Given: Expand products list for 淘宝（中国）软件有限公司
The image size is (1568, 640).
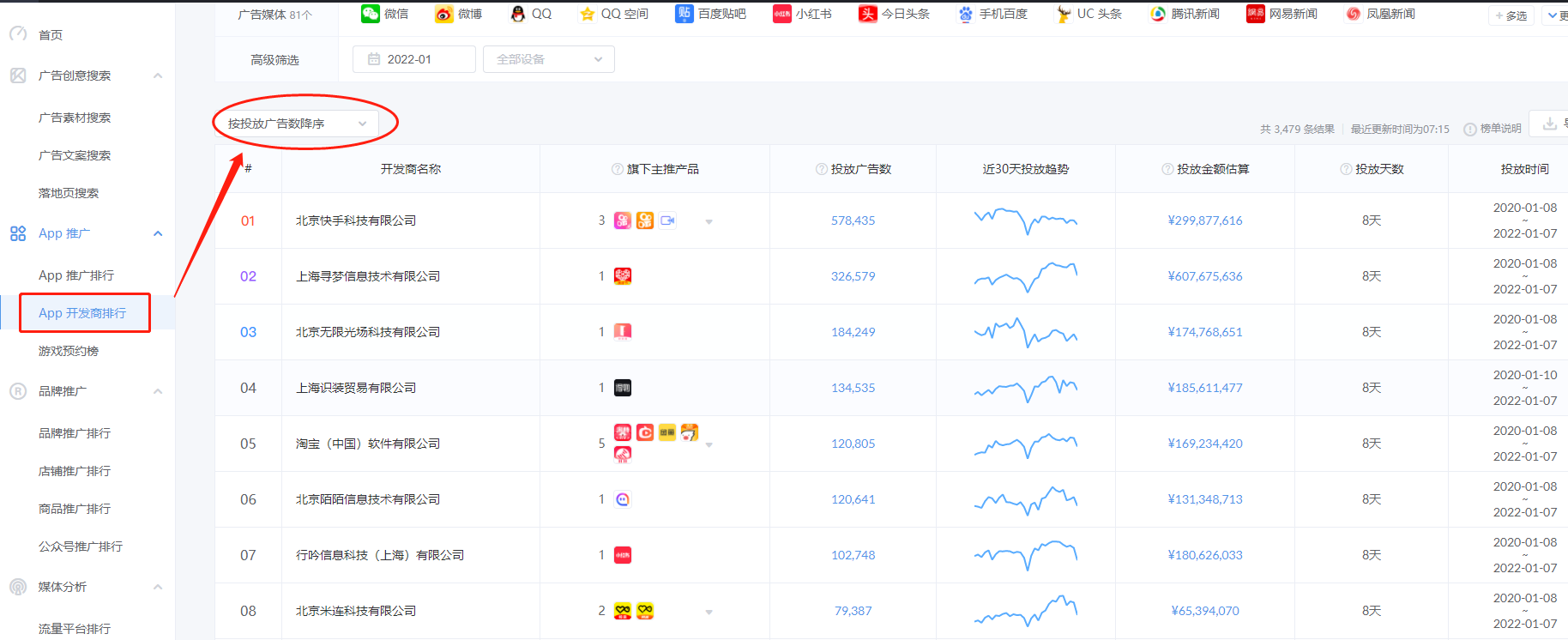Looking at the screenshot, I should (x=709, y=444).
